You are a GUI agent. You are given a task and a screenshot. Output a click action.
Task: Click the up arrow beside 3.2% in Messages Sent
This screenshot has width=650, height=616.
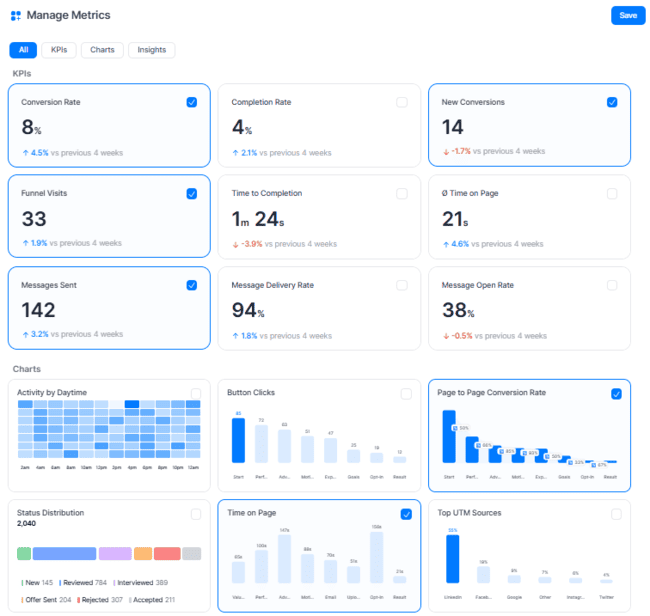coord(25,335)
